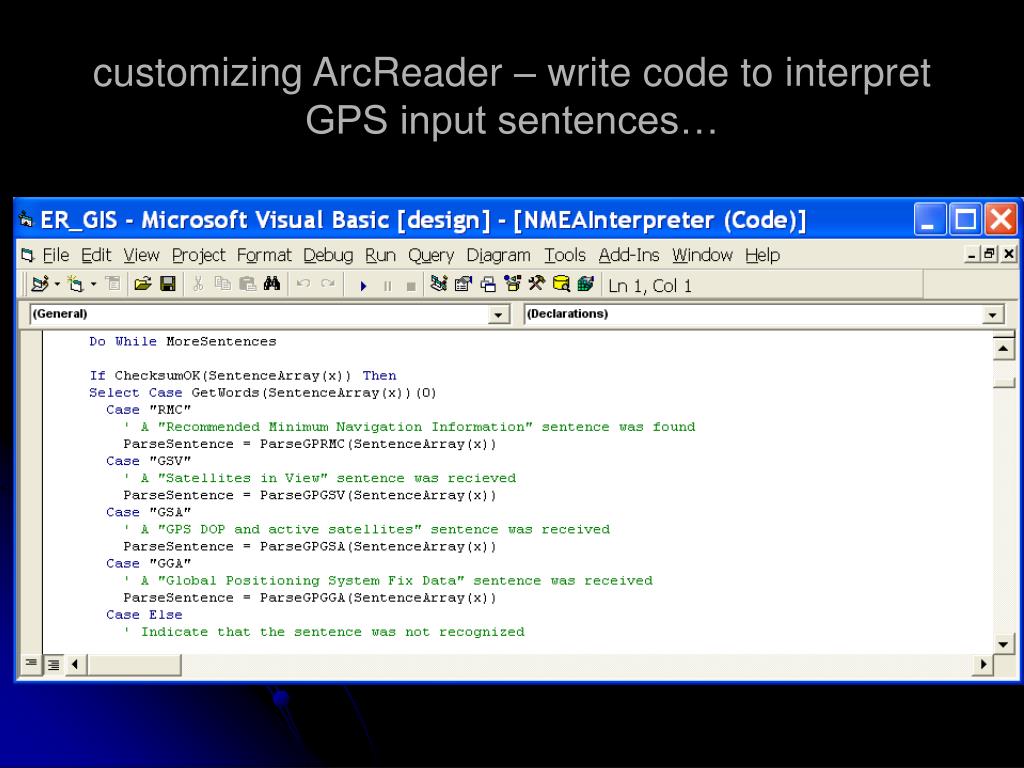Open Find with the binoculars icon

point(272,283)
